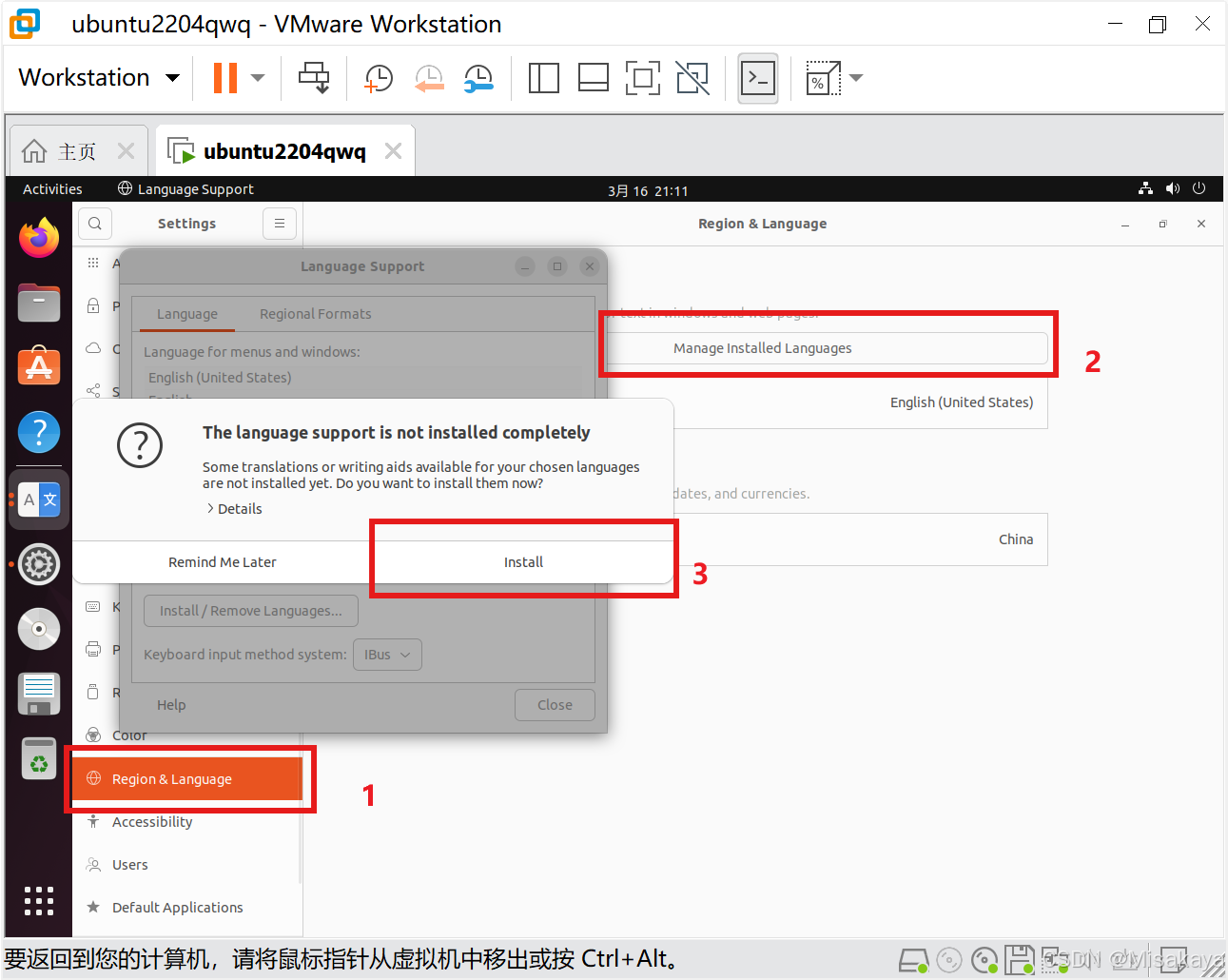Click Activities in the Ubuntu top bar

(x=52, y=189)
